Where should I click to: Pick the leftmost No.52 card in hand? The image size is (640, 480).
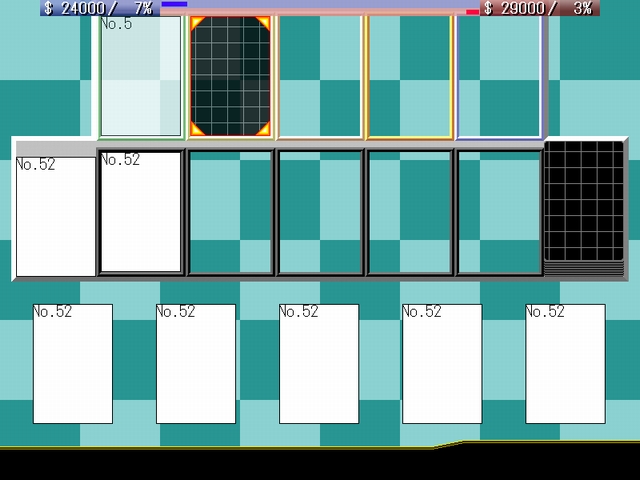click(73, 364)
